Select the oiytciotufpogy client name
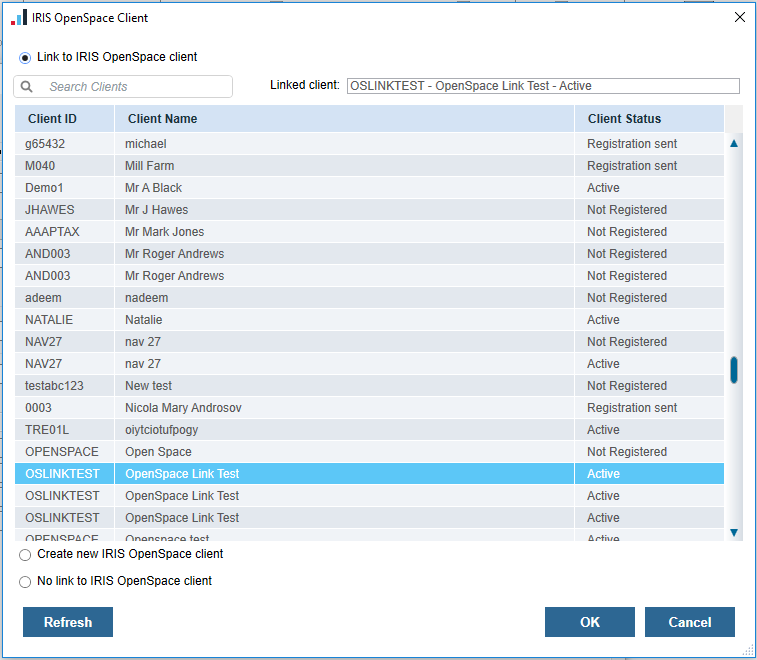The image size is (757, 660). pos(162,430)
